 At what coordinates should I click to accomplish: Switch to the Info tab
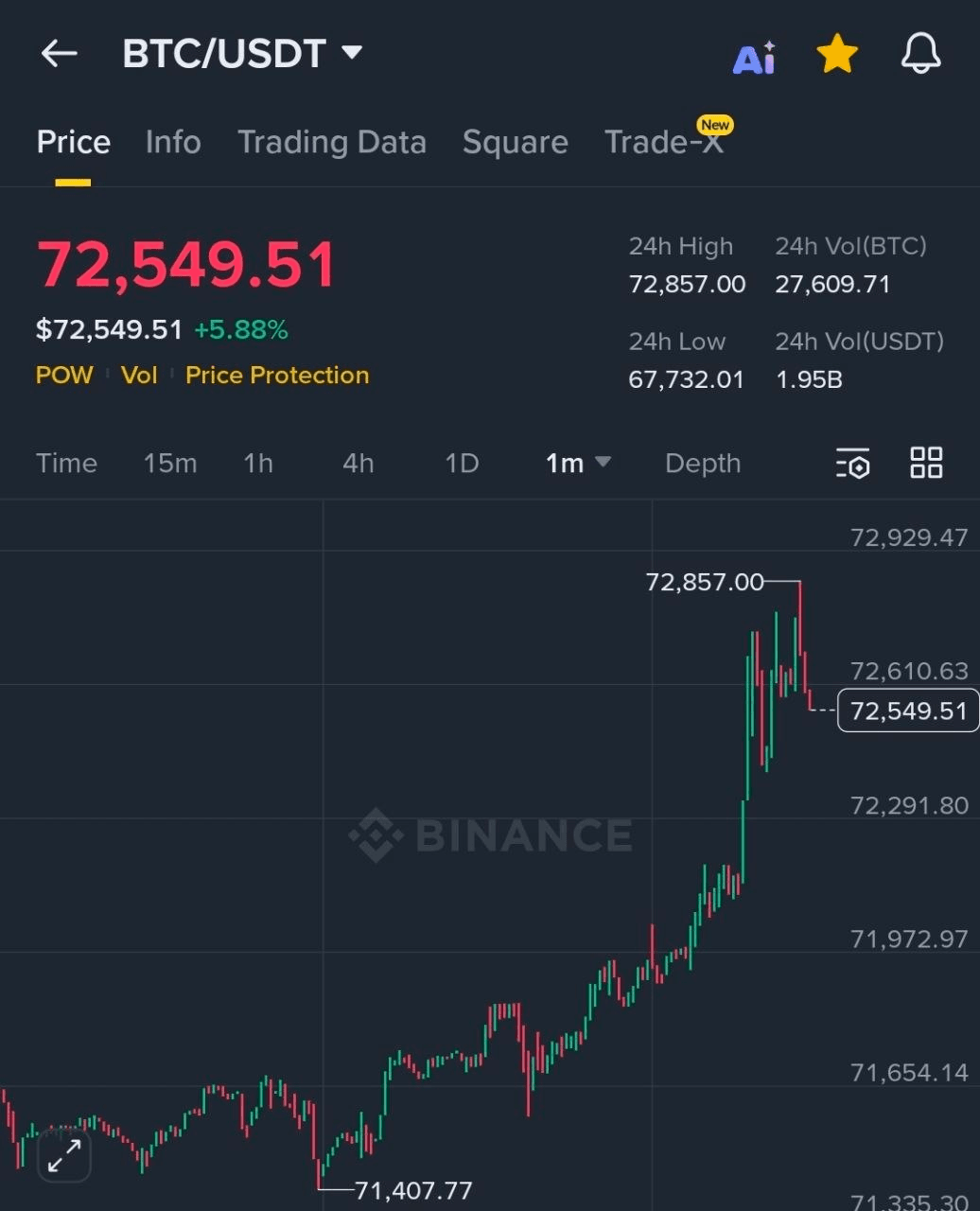pyautogui.click(x=173, y=142)
